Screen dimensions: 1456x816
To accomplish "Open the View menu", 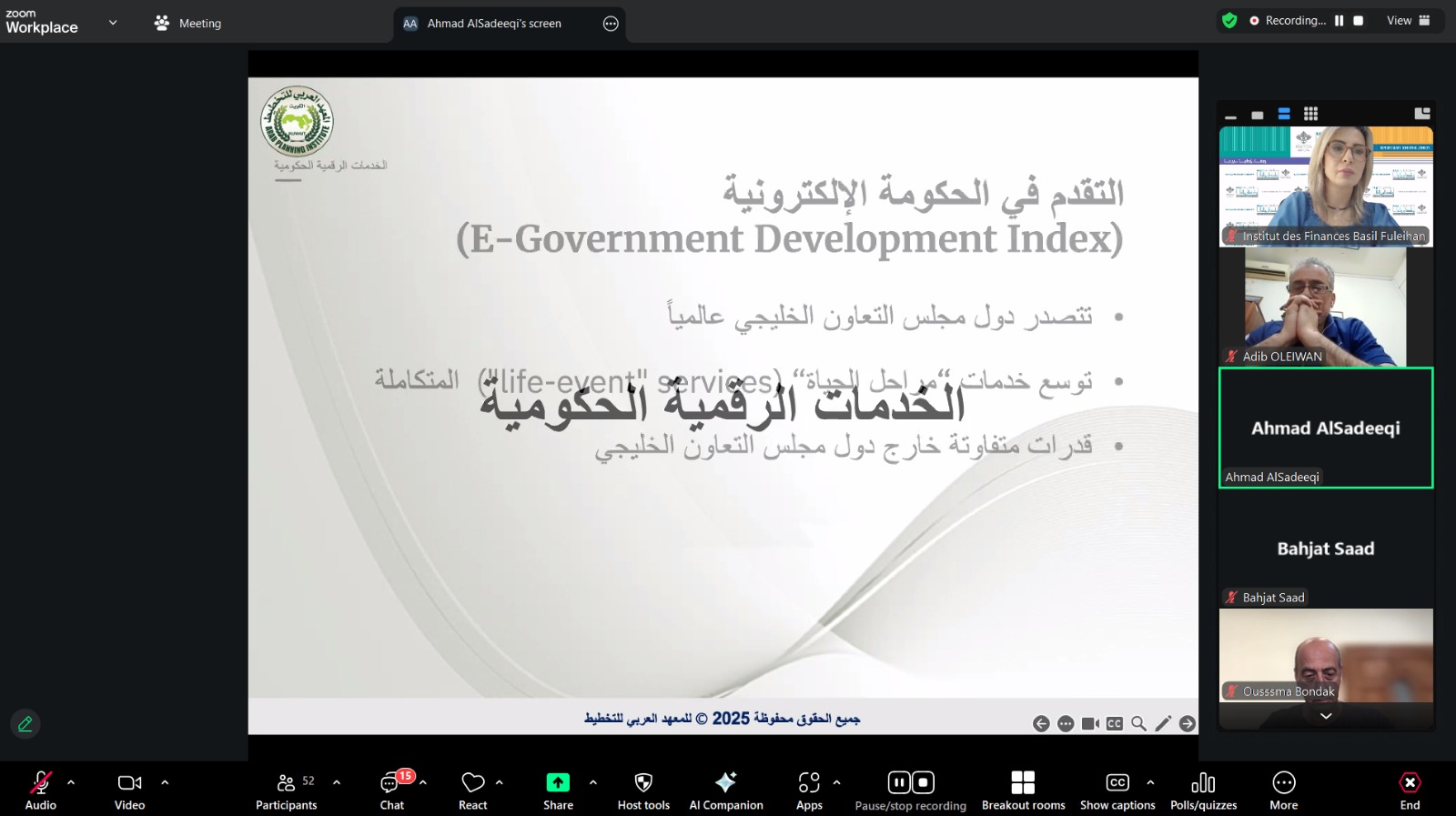I will click(x=1408, y=21).
